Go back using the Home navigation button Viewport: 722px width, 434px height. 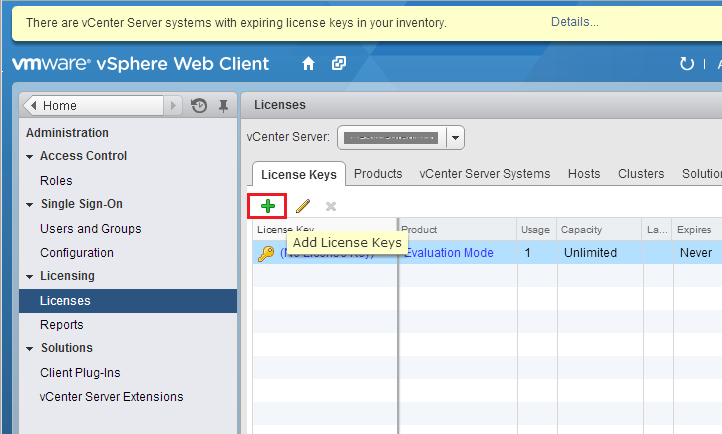point(94,105)
